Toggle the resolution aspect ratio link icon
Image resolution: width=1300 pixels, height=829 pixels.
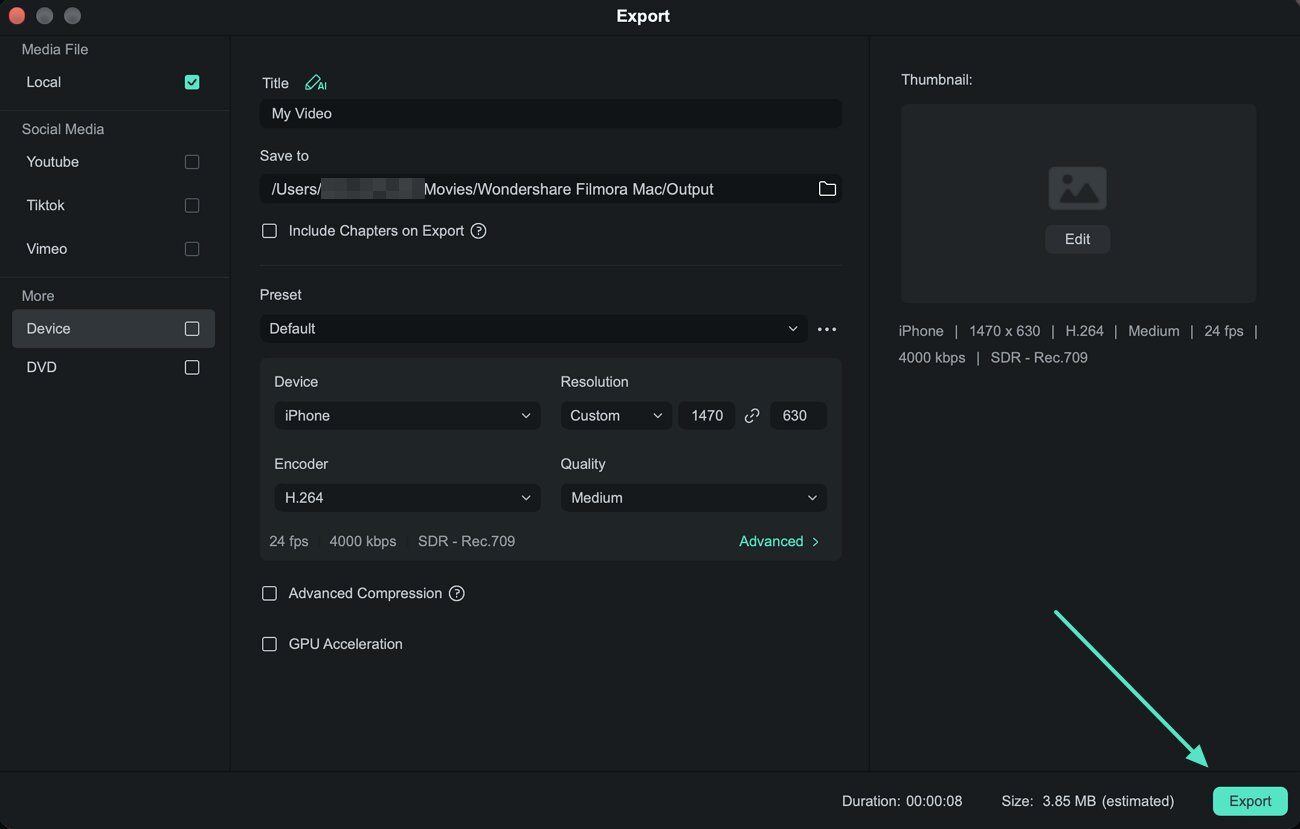tap(752, 416)
